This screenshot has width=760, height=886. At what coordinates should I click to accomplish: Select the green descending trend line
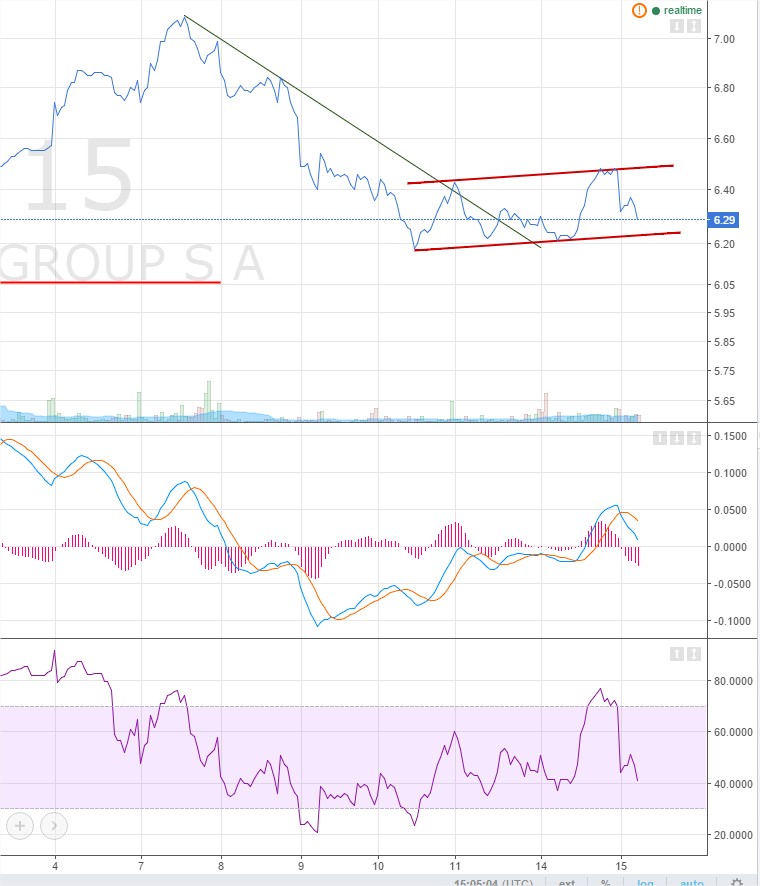(363, 132)
